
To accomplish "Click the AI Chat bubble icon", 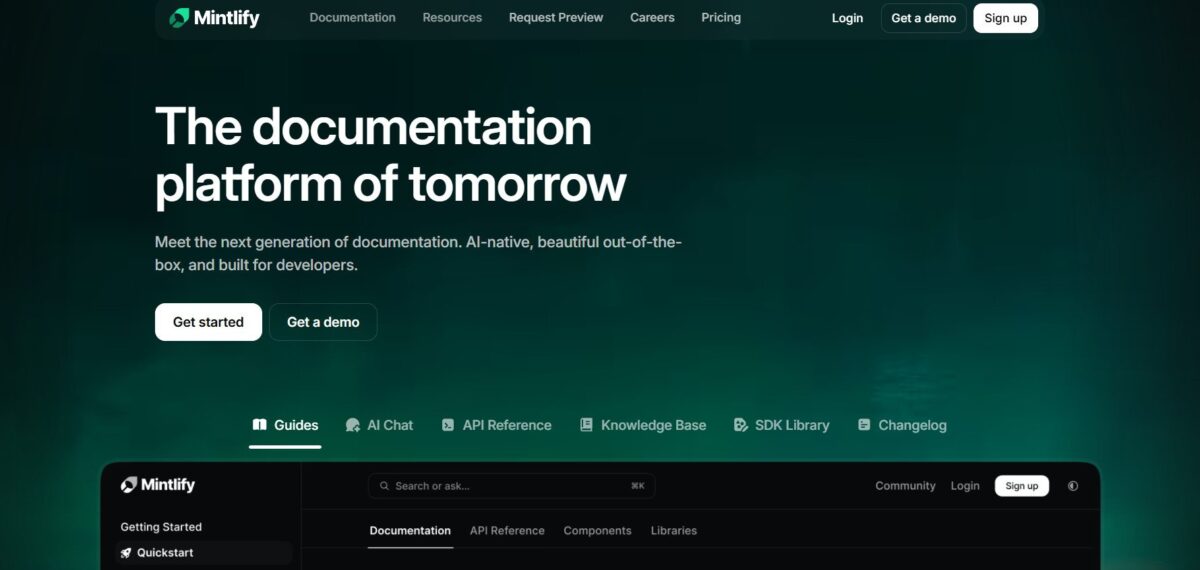I will tap(353, 425).
